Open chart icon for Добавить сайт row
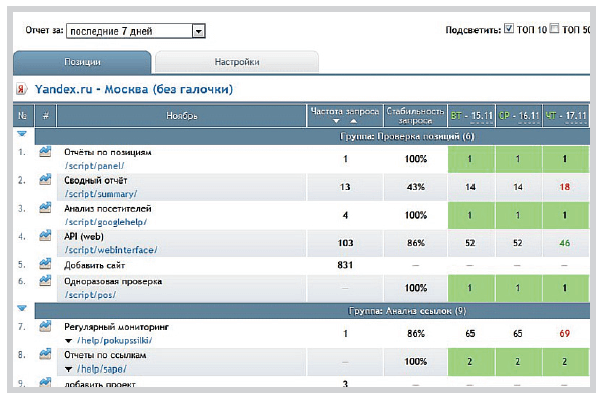This screenshot has height=396, width=599. pos(45,263)
